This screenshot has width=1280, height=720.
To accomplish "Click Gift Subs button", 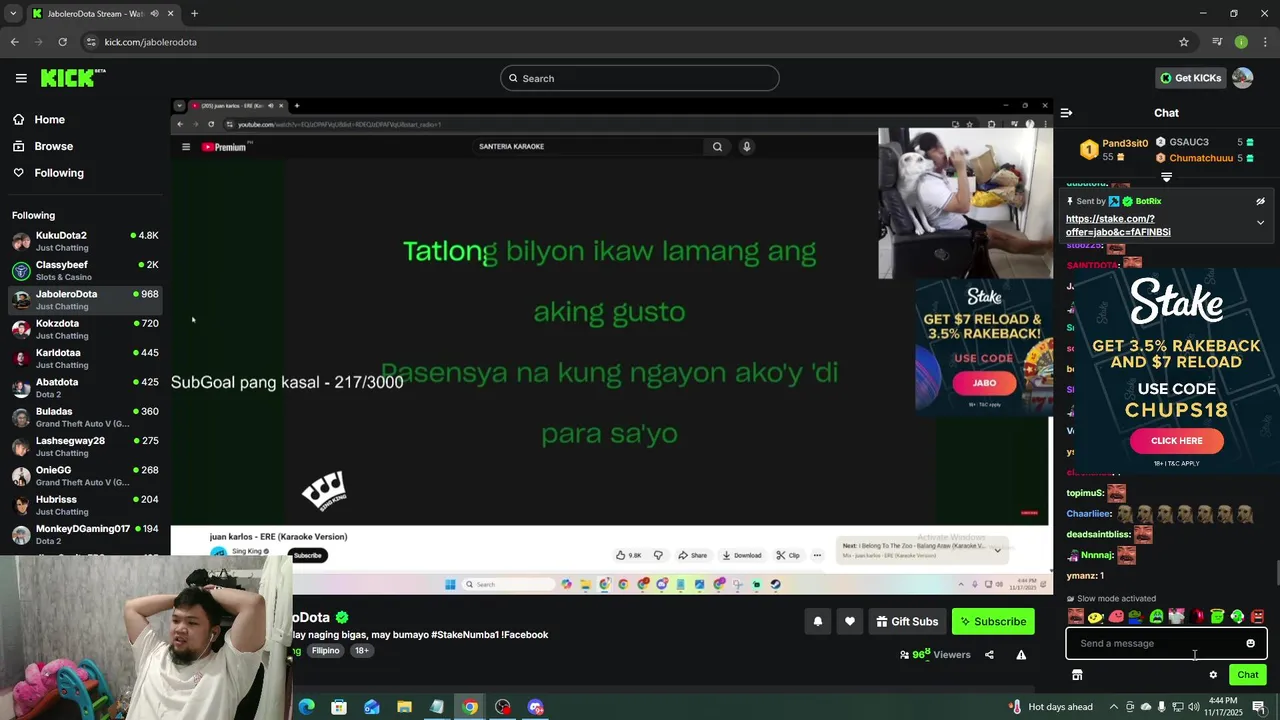I will pyautogui.click(x=907, y=622).
